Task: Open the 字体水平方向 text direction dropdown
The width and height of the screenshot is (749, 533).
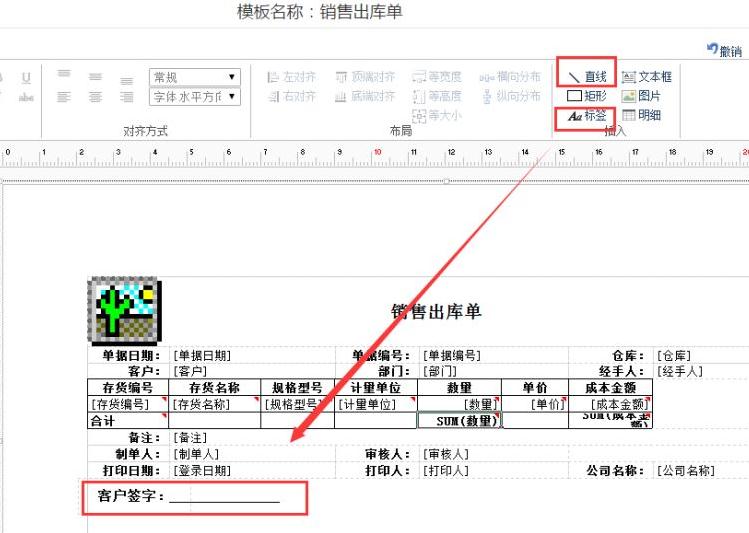Action: click(x=194, y=97)
